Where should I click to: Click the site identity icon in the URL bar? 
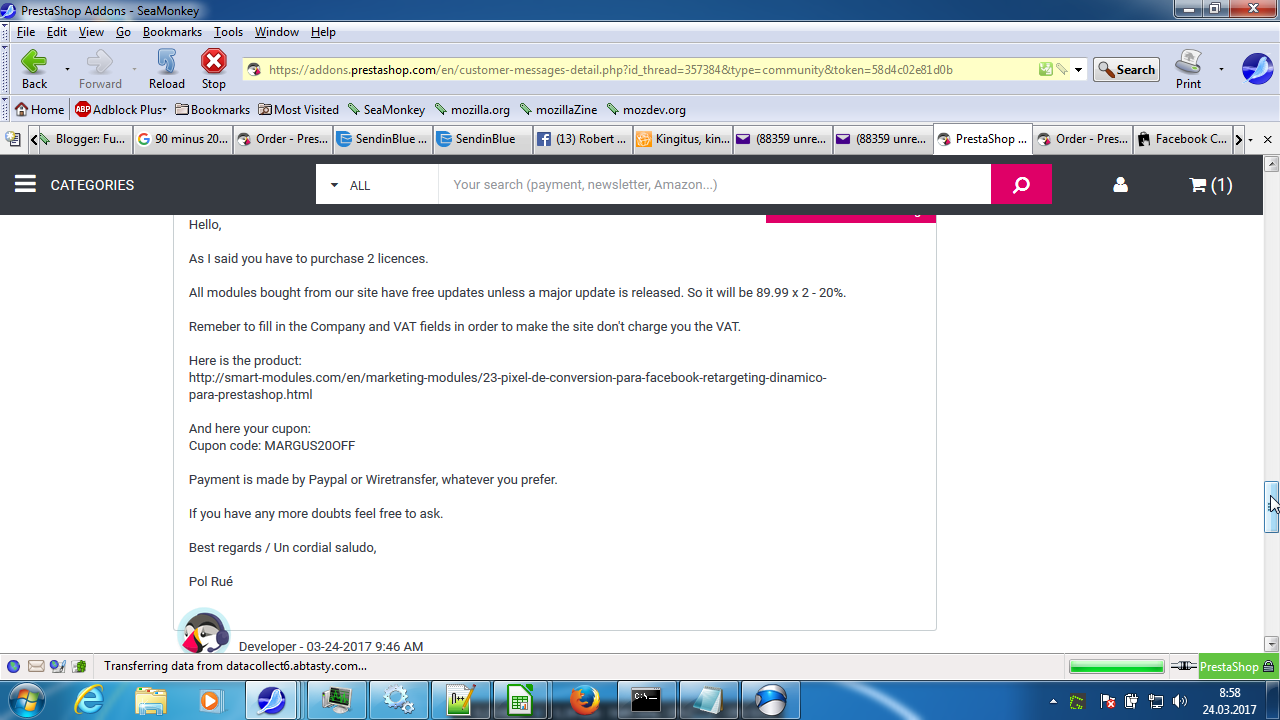pyautogui.click(x=254, y=70)
